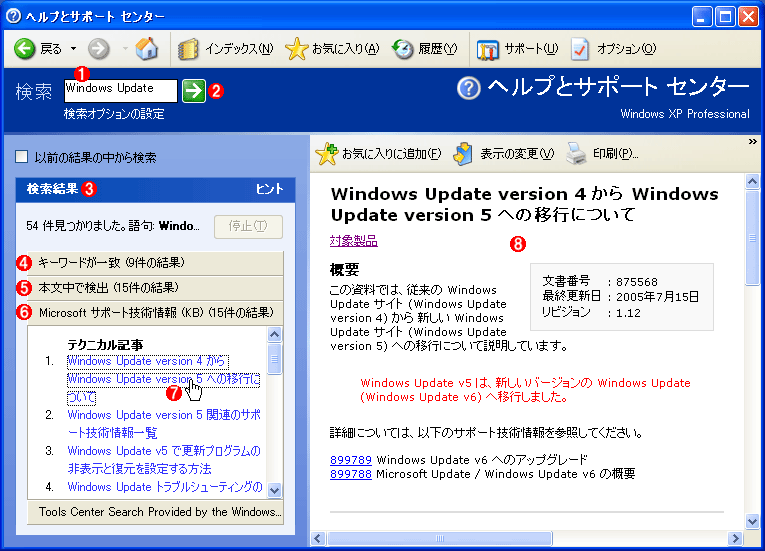This screenshot has width=765, height=551.
Task: Click 表示の変更(V) icon
Action: [463, 154]
